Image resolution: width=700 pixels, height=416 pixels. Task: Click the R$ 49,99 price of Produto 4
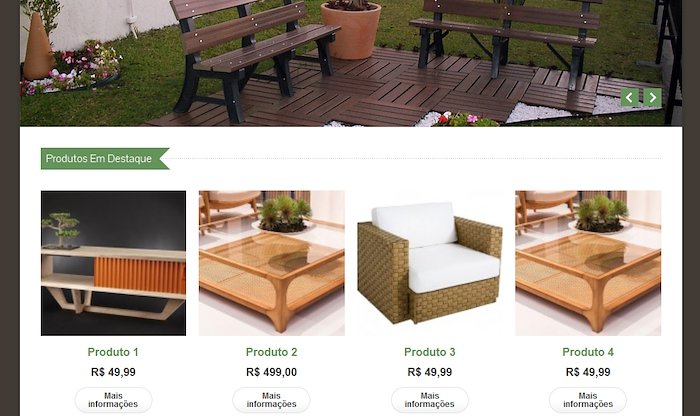588,372
